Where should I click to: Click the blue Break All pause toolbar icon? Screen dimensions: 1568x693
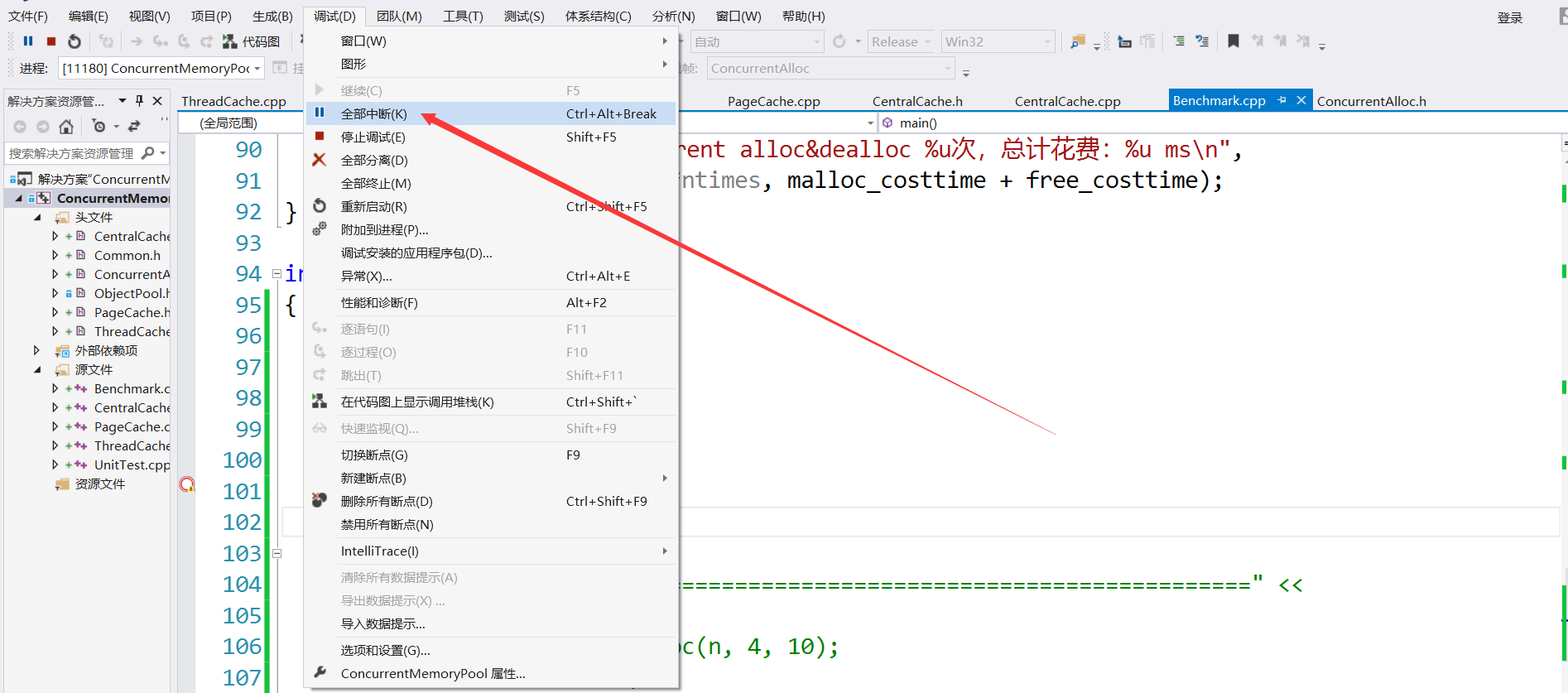point(28,41)
